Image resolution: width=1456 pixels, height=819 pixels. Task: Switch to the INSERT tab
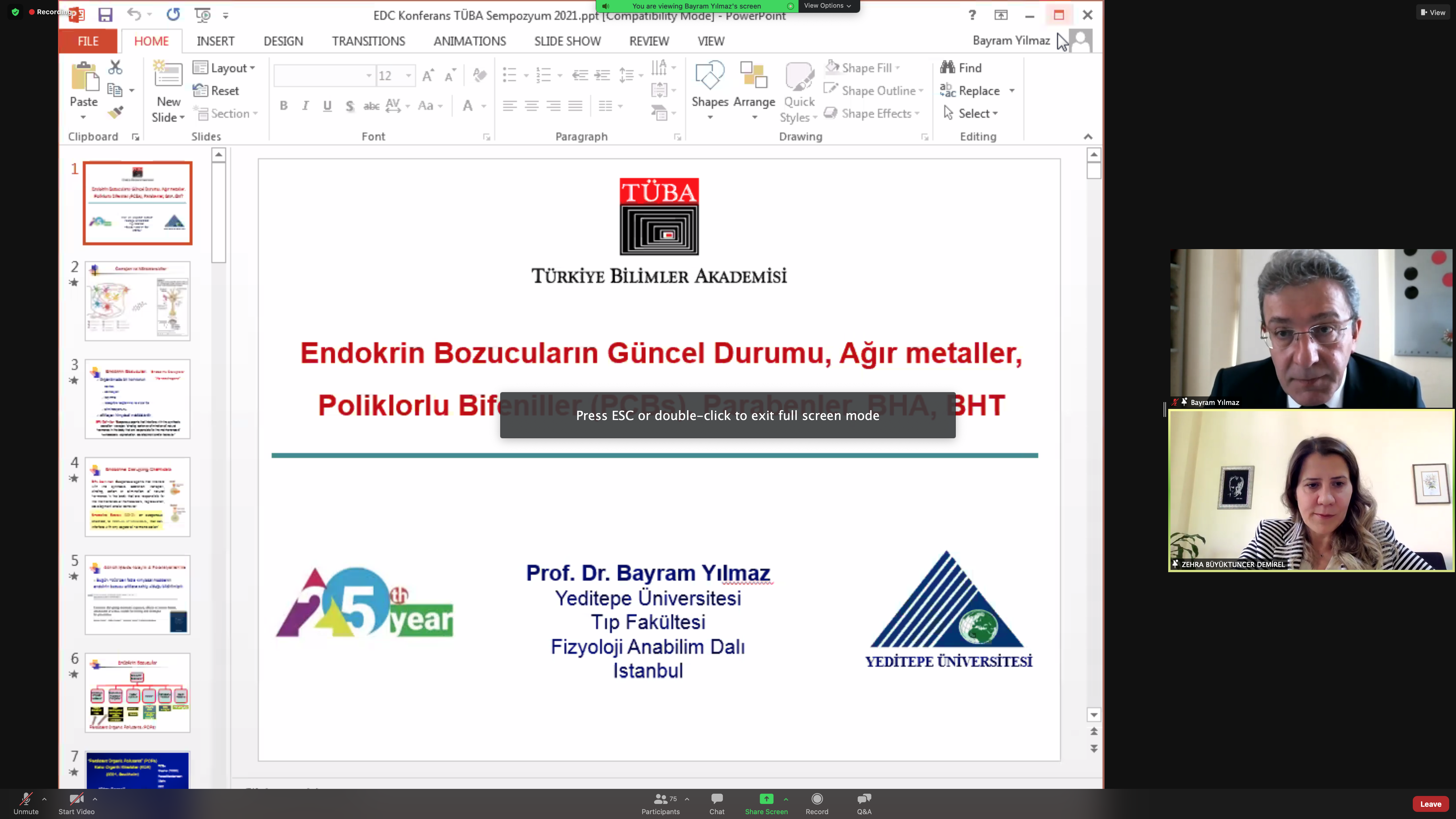[x=215, y=41]
